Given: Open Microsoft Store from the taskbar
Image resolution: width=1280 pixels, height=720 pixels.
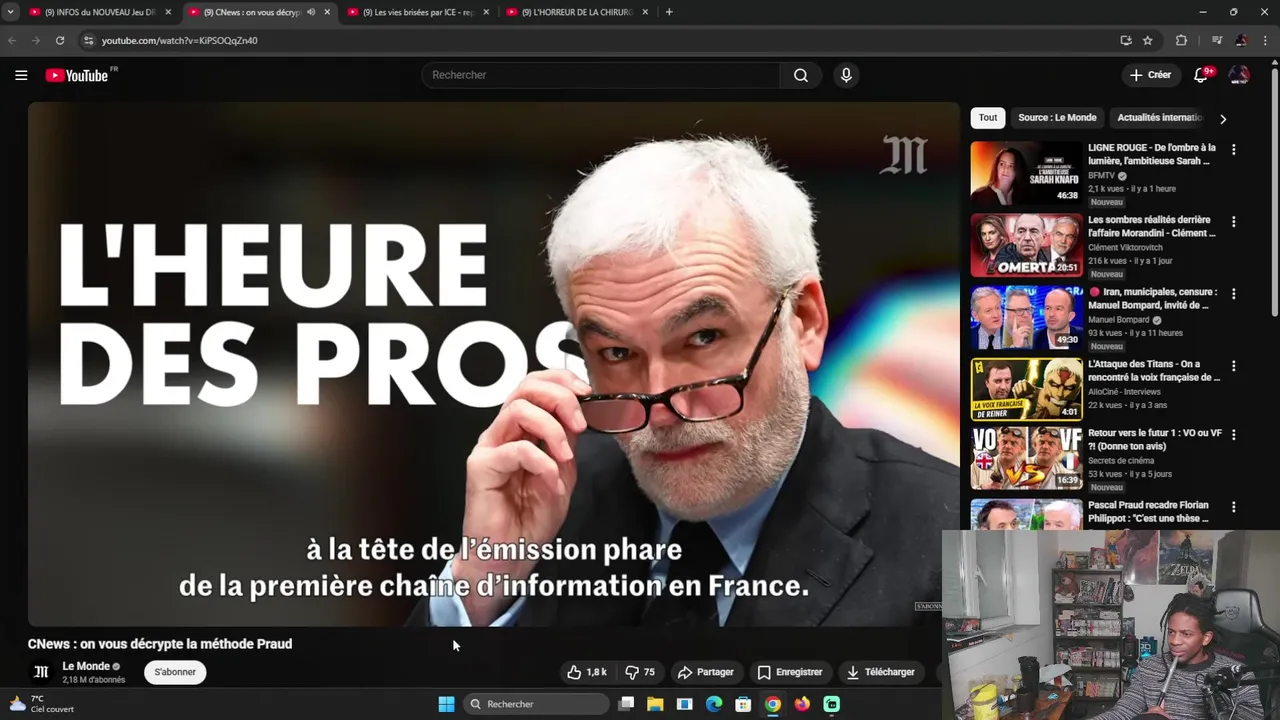Looking at the screenshot, I should pos(743,704).
